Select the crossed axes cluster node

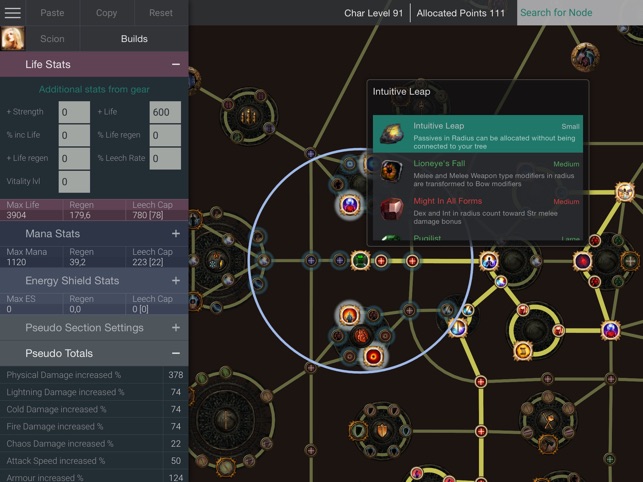tap(549, 420)
